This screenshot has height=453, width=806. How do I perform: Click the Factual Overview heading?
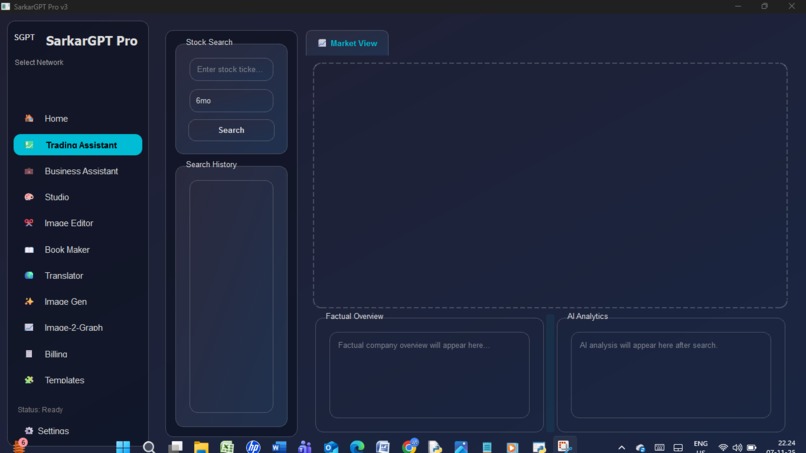click(354, 316)
